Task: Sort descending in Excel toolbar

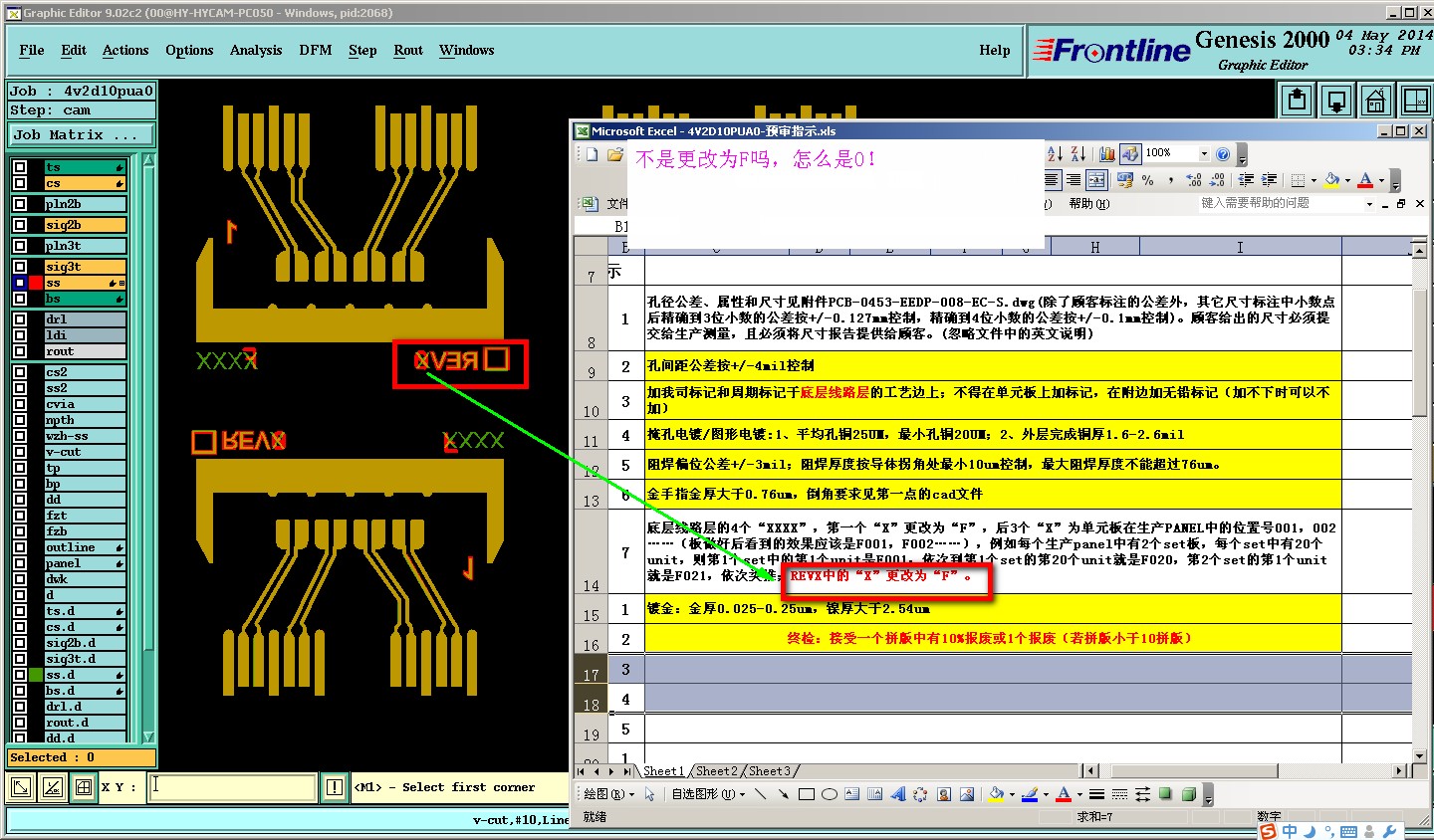Action: 1077,153
